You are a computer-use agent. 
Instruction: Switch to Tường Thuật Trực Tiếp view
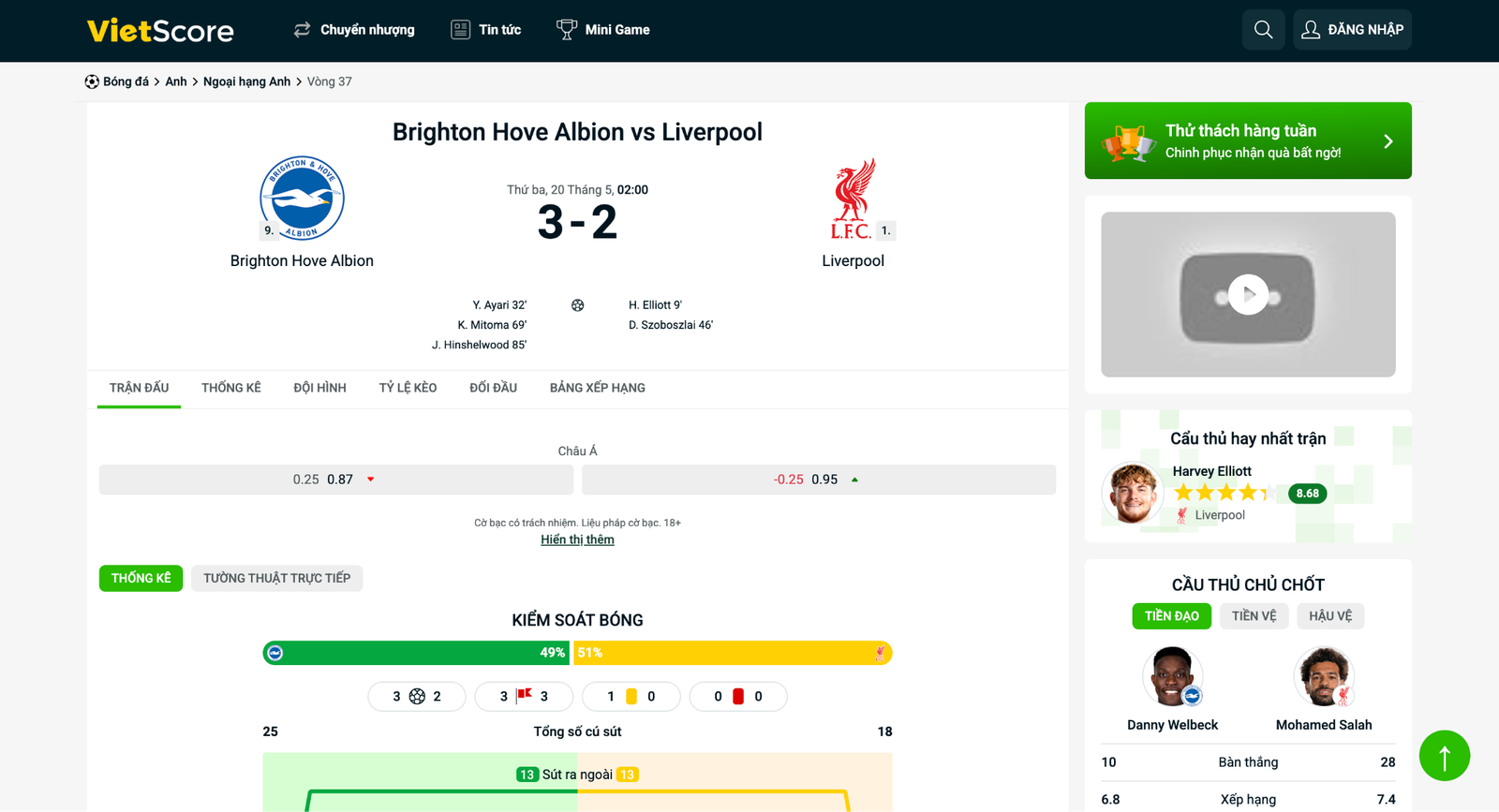[x=276, y=578]
